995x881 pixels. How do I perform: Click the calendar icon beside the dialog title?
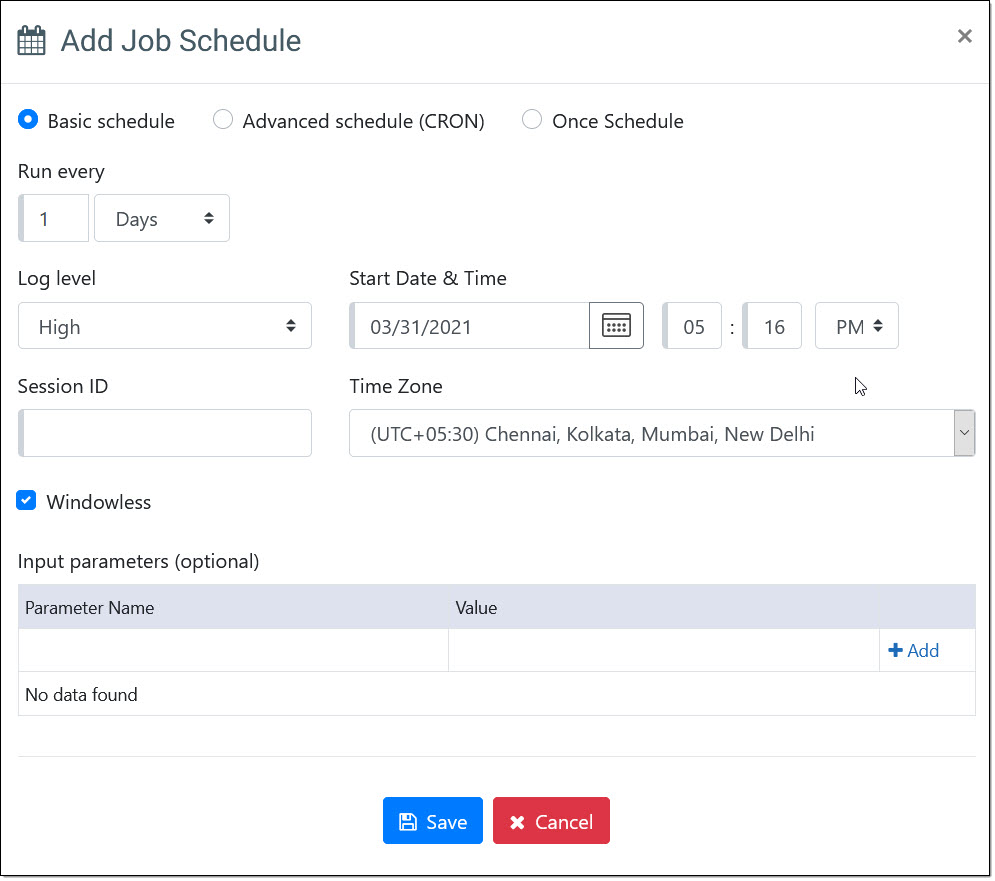(31, 41)
